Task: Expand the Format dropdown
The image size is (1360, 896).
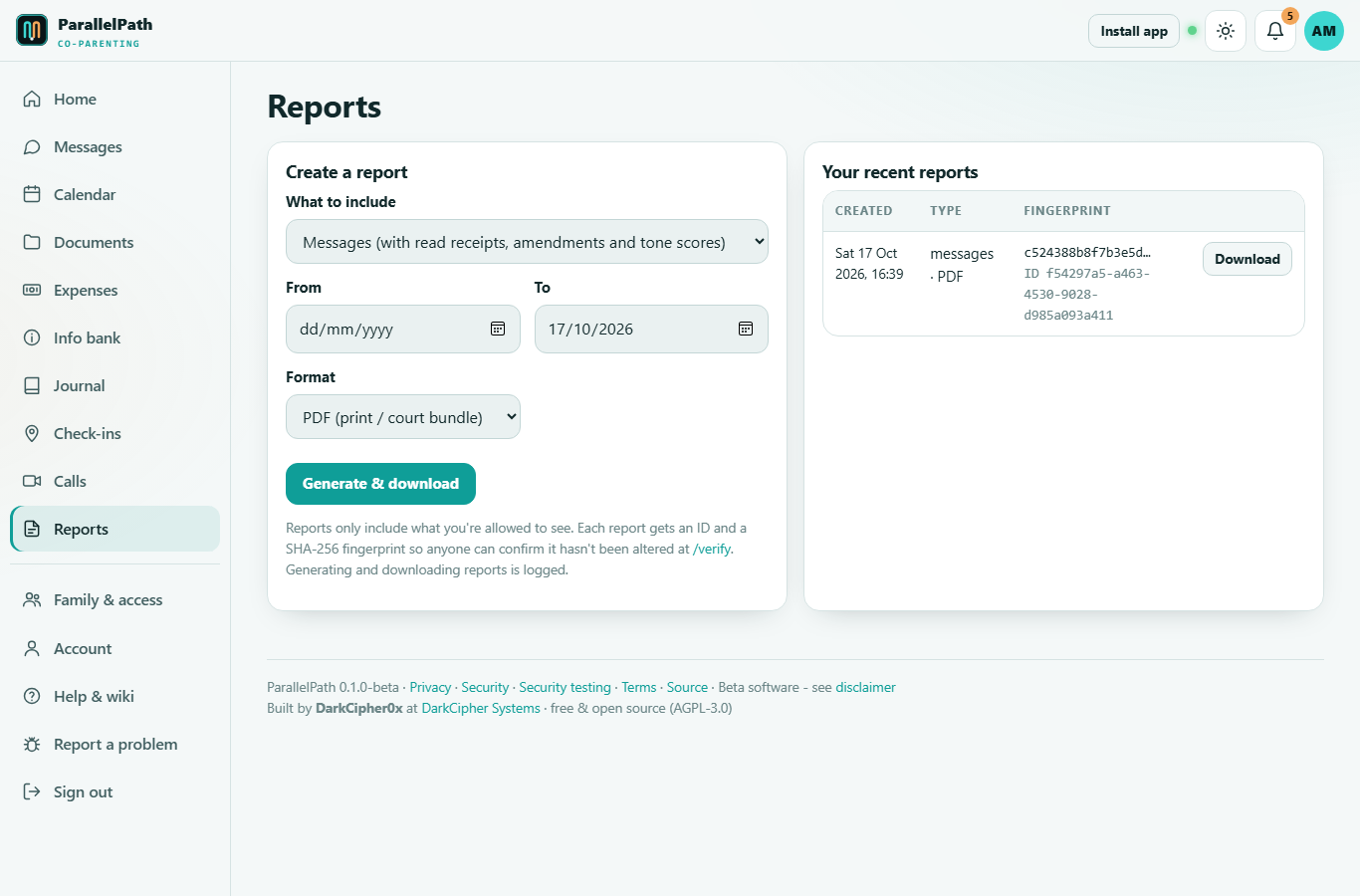Action: [403, 417]
